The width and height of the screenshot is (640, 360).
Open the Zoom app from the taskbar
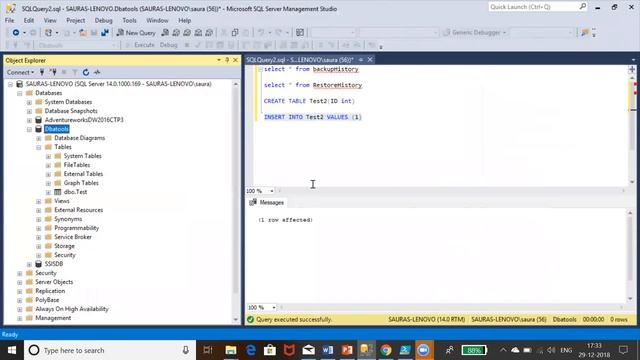pos(424,350)
